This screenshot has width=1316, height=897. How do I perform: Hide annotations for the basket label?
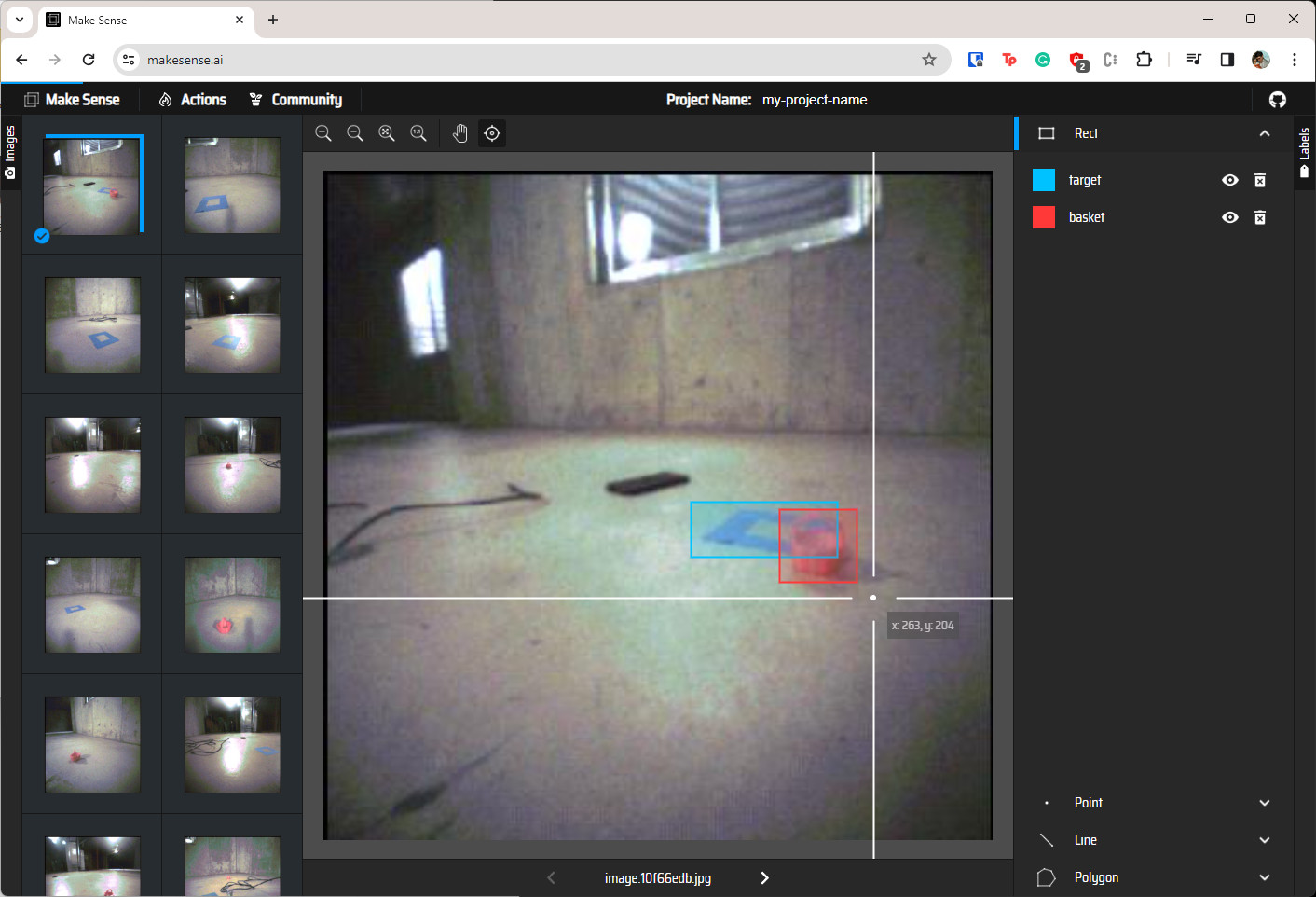tap(1229, 216)
